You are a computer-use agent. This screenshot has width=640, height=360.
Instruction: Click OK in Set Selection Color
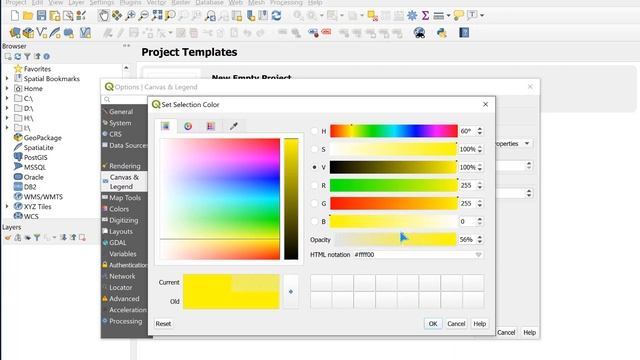[x=433, y=324]
